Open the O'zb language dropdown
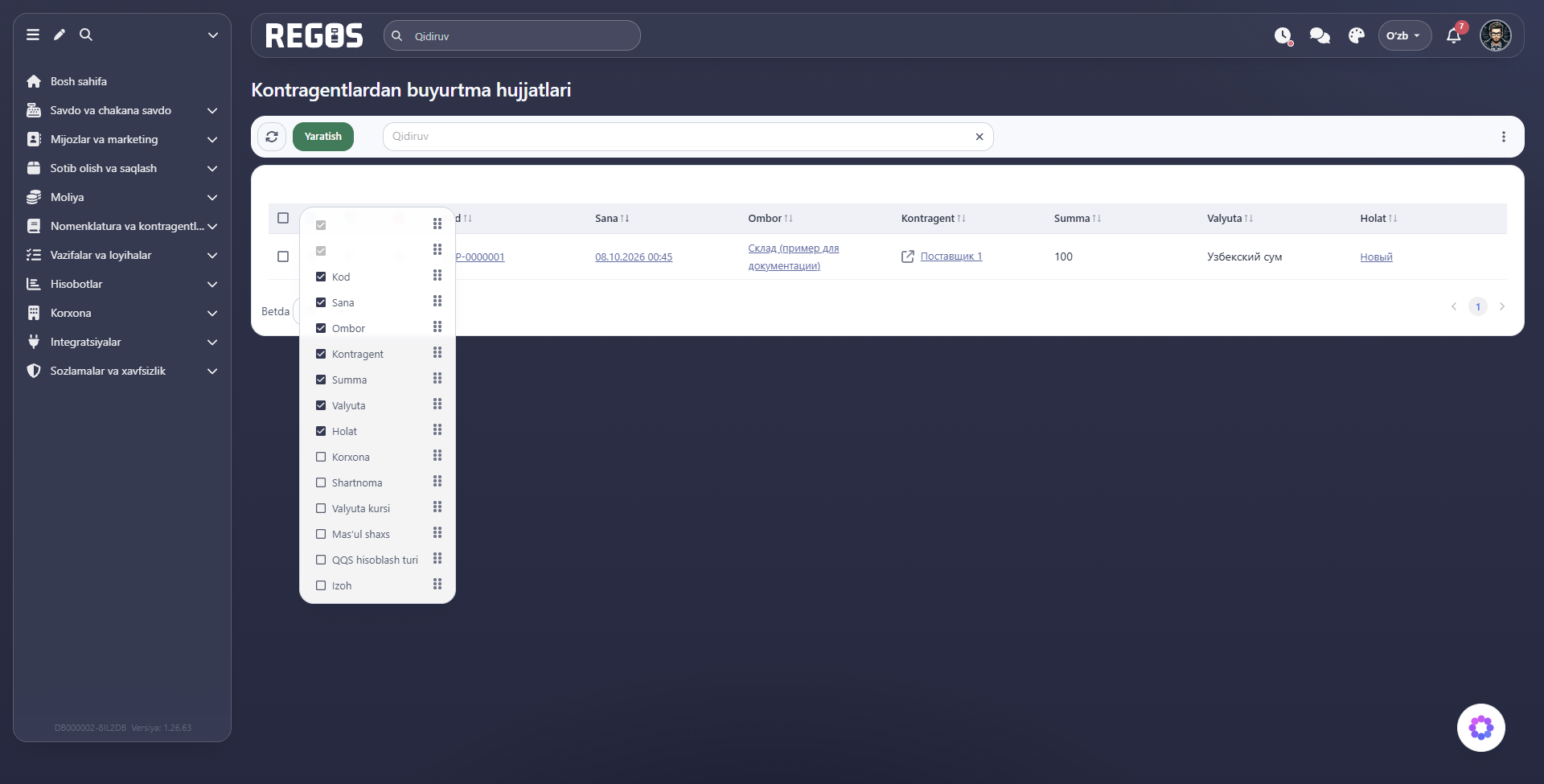 tap(1404, 35)
